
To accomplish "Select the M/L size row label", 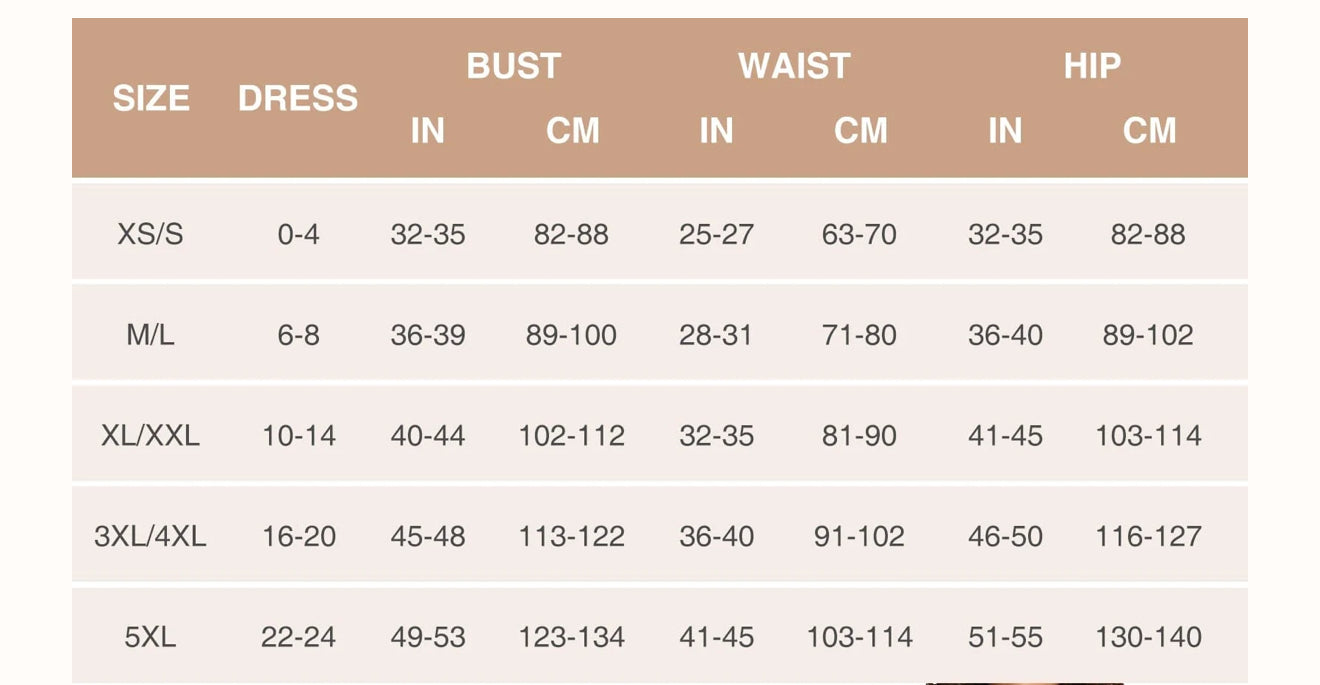I will (x=151, y=335).
